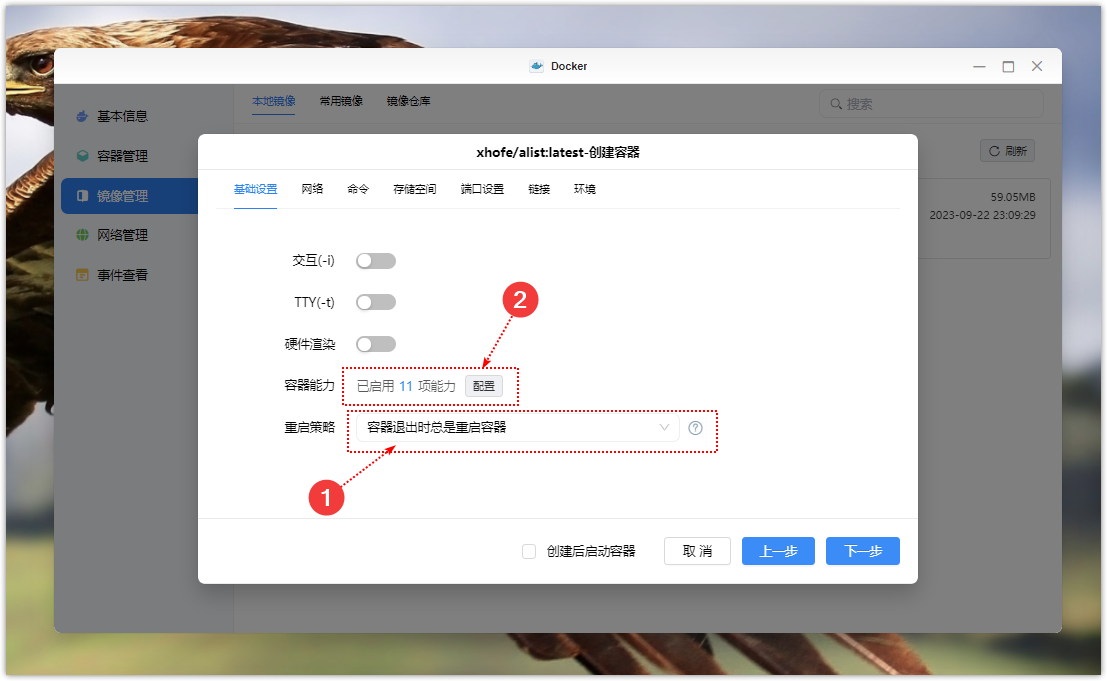Switch to the 网络 tab
This screenshot has width=1107, height=681.
[312, 189]
